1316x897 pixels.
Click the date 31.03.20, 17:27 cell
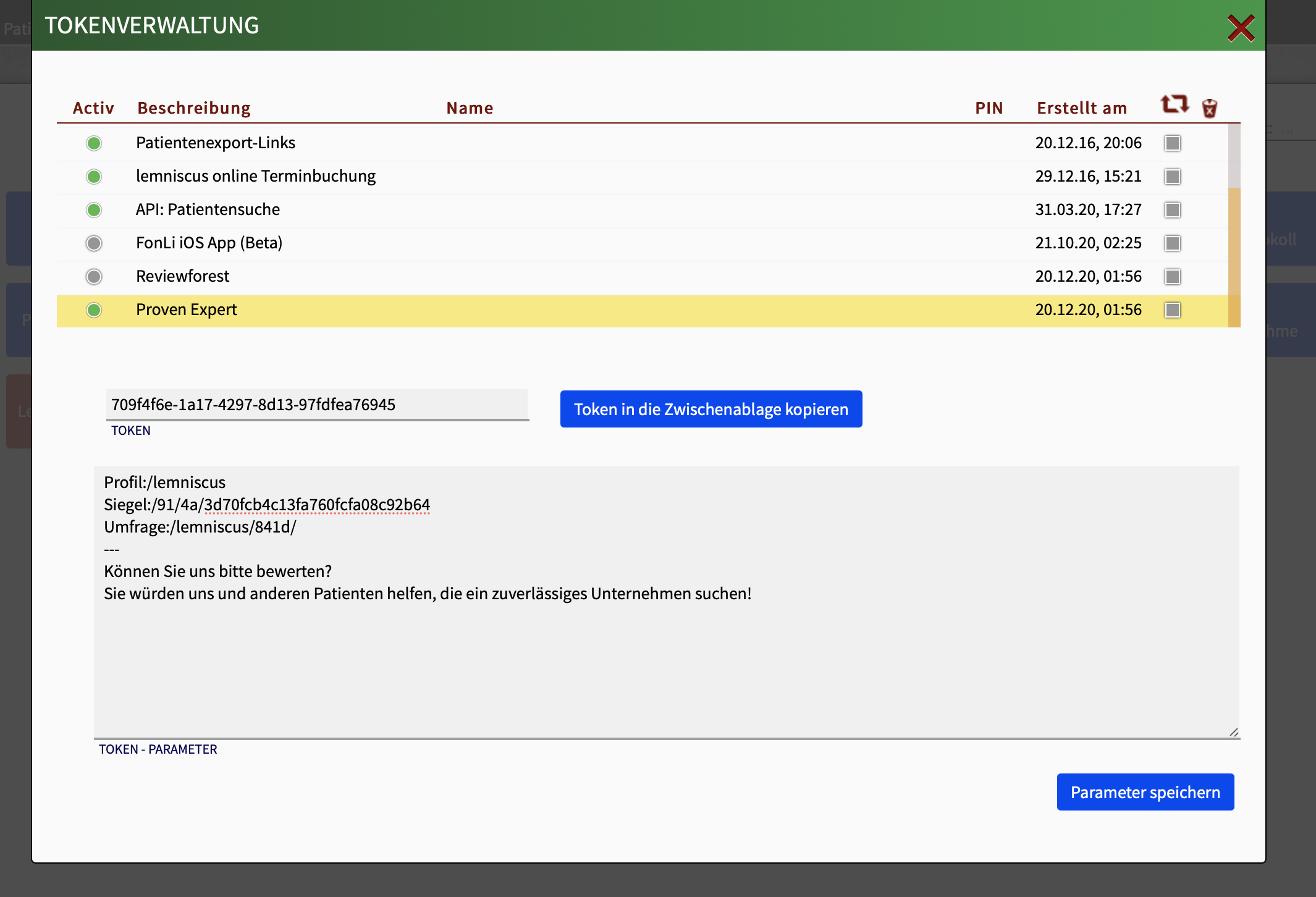(1088, 209)
